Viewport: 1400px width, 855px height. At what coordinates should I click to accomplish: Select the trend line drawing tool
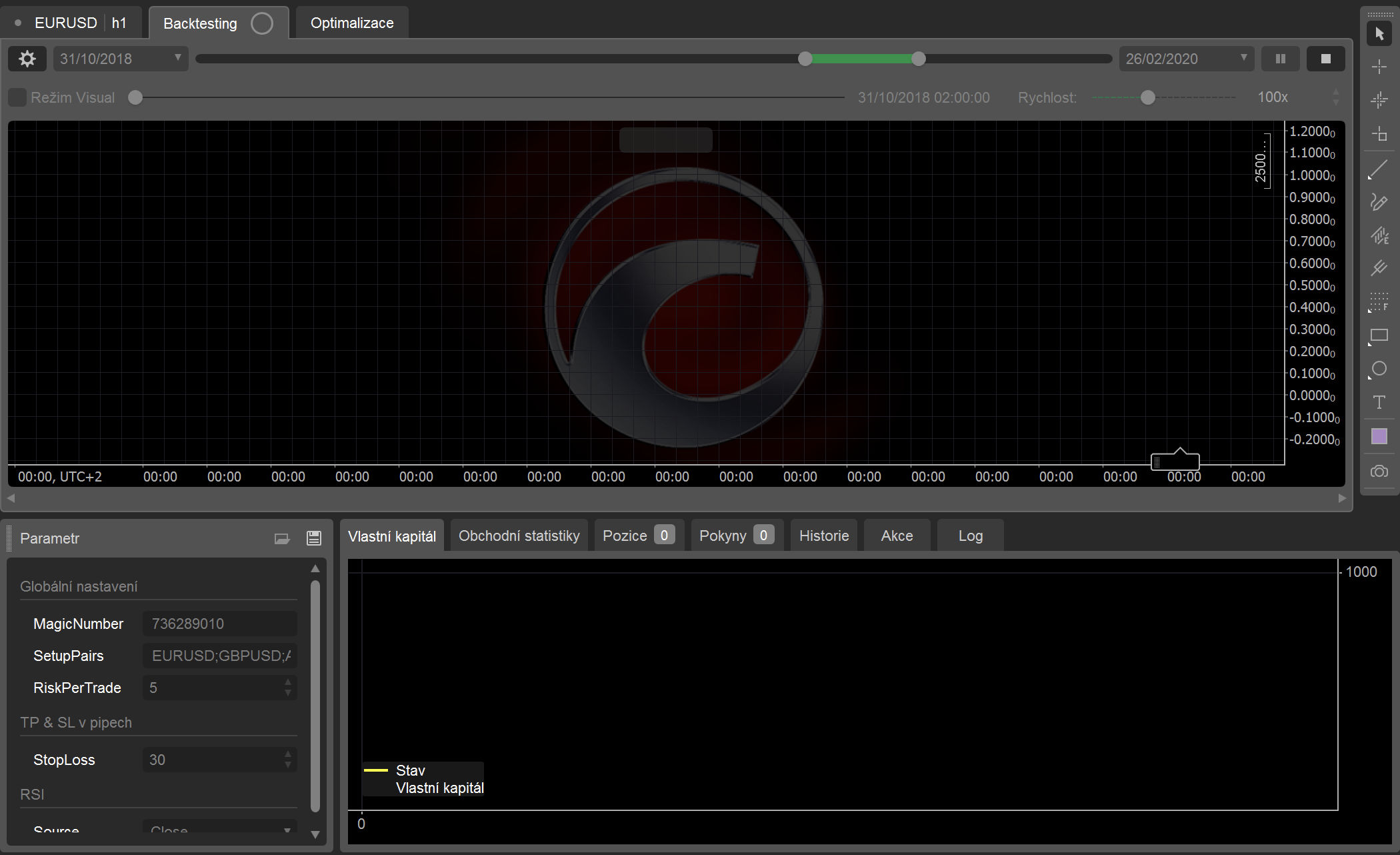pos(1378,169)
